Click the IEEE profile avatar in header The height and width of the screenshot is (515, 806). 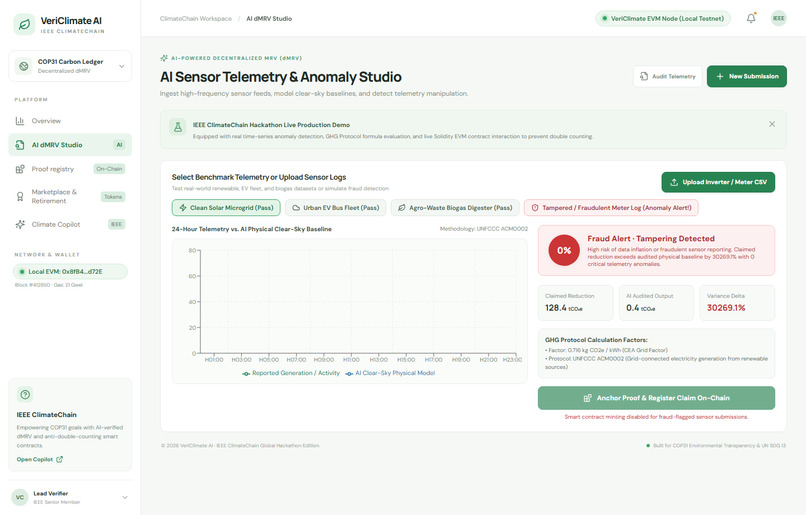[779, 19]
